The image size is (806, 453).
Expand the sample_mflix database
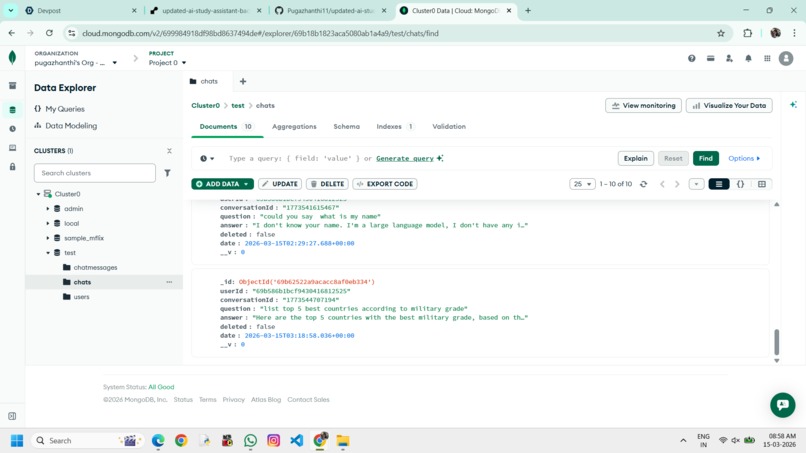[48, 238]
